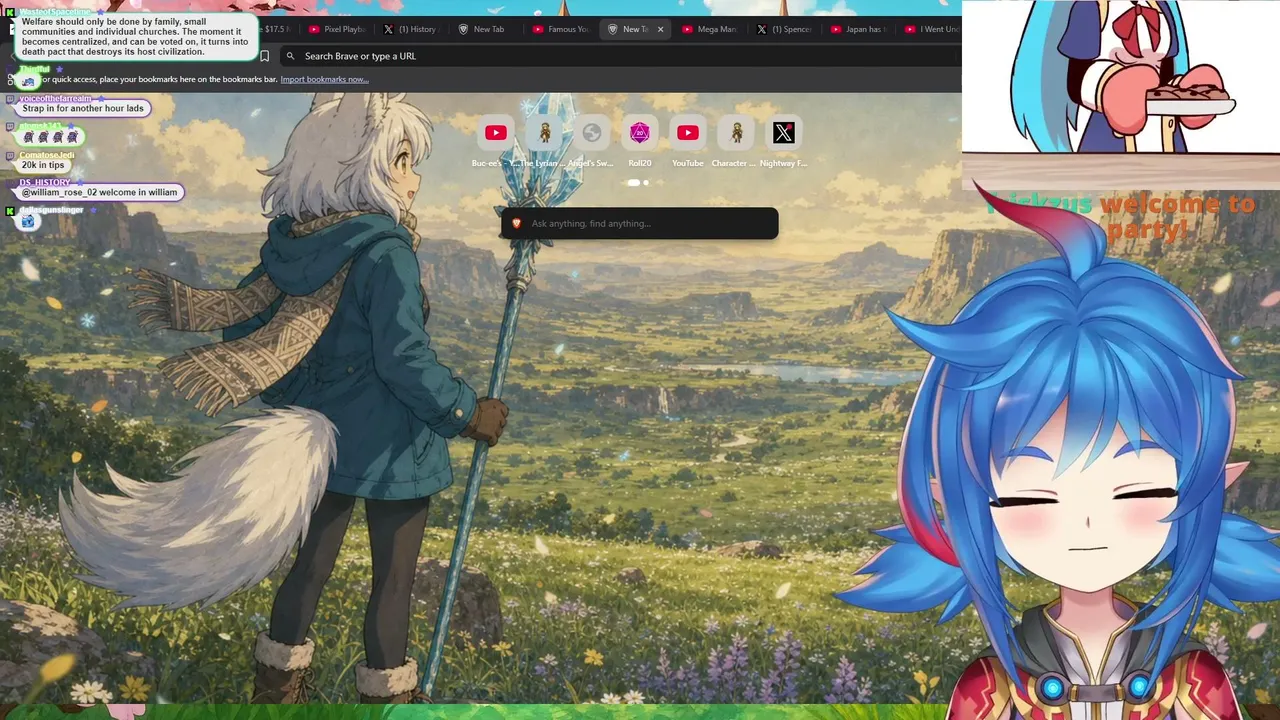Click the bookmark icon beside the address bar
This screenshot has height=720, width=1280.
(264, 56)
